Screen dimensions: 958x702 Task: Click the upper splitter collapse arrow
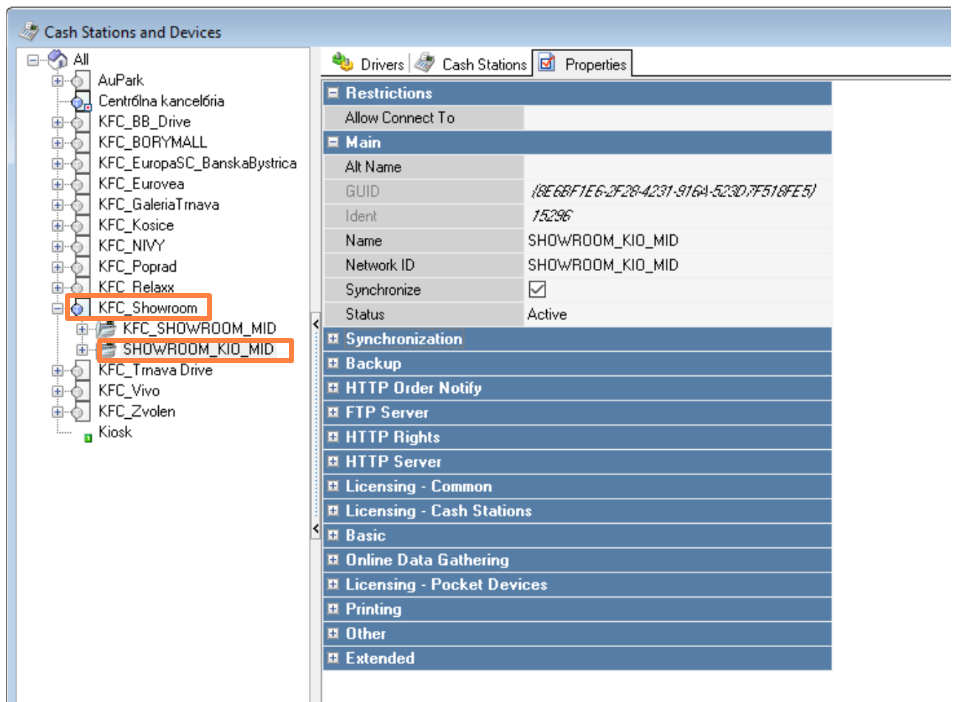(316, 324)
